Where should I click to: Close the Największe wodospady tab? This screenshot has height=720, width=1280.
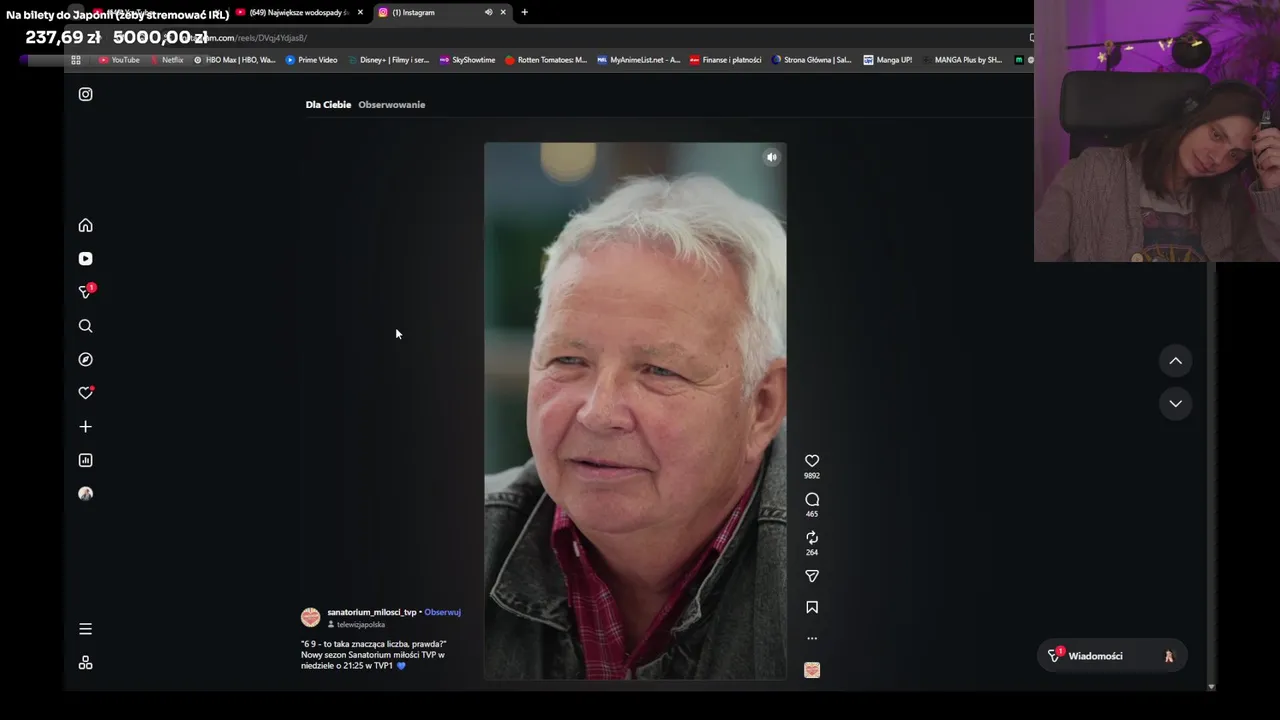pyautogui.click(x=360, y=12)
